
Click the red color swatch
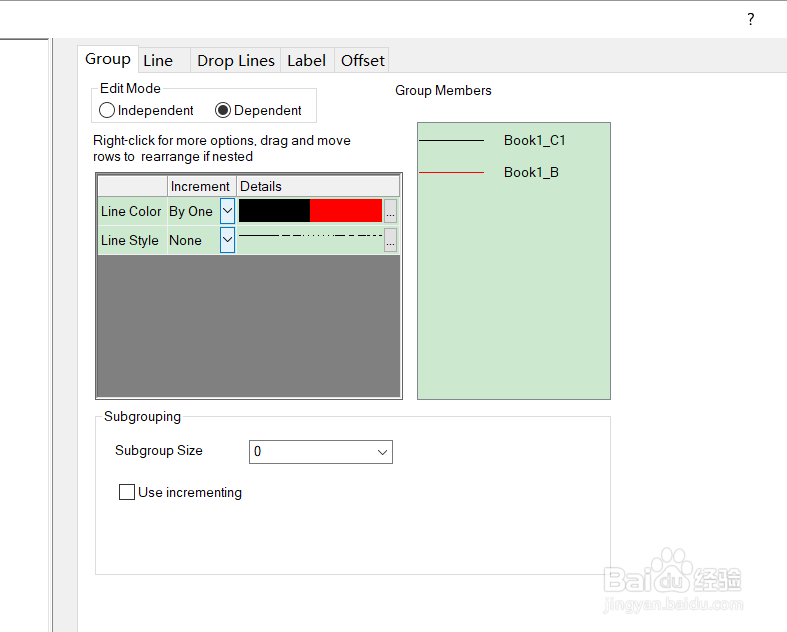[346, 211]
